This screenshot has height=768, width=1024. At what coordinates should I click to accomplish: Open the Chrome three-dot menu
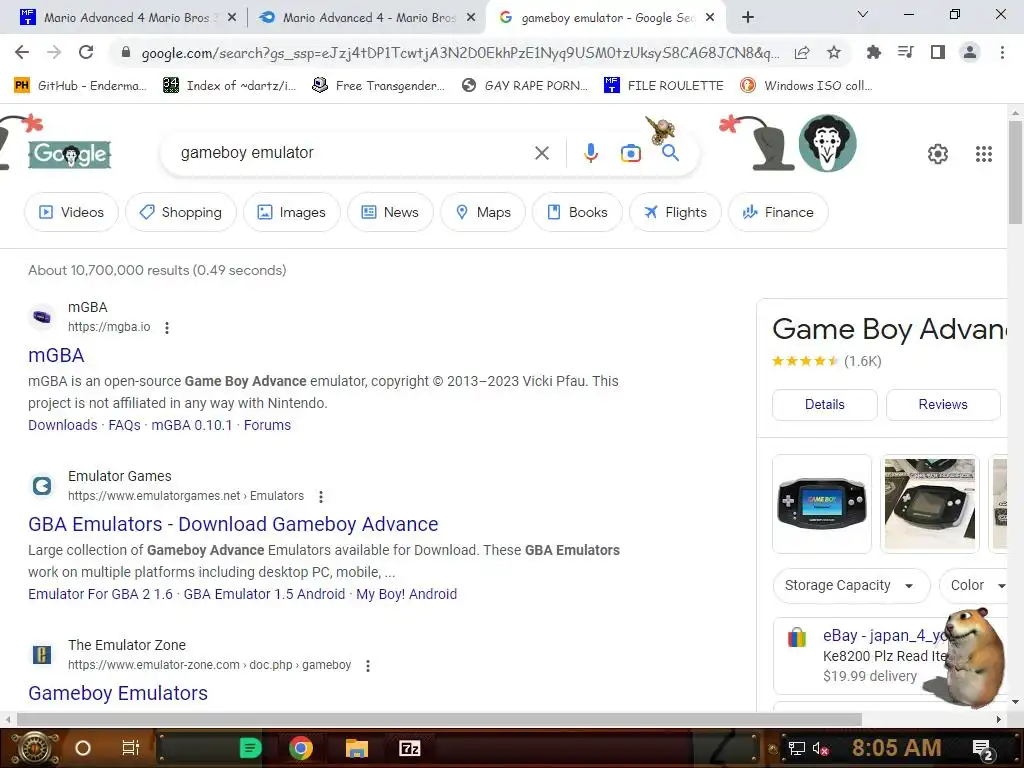[x=1002, y=52]
